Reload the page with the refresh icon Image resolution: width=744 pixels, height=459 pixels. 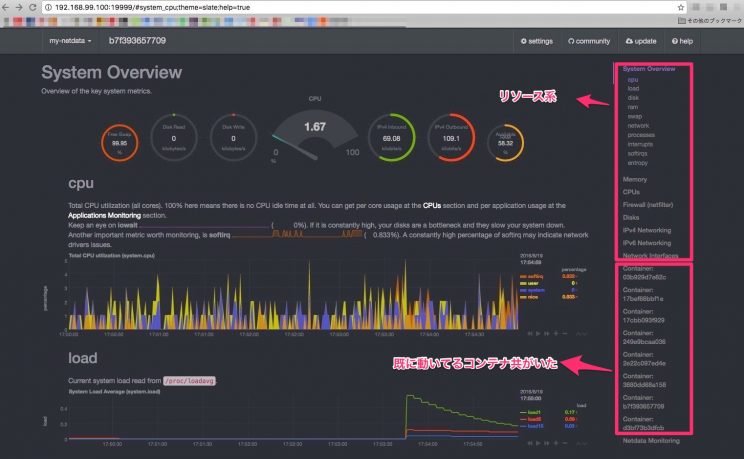[34, 6]
